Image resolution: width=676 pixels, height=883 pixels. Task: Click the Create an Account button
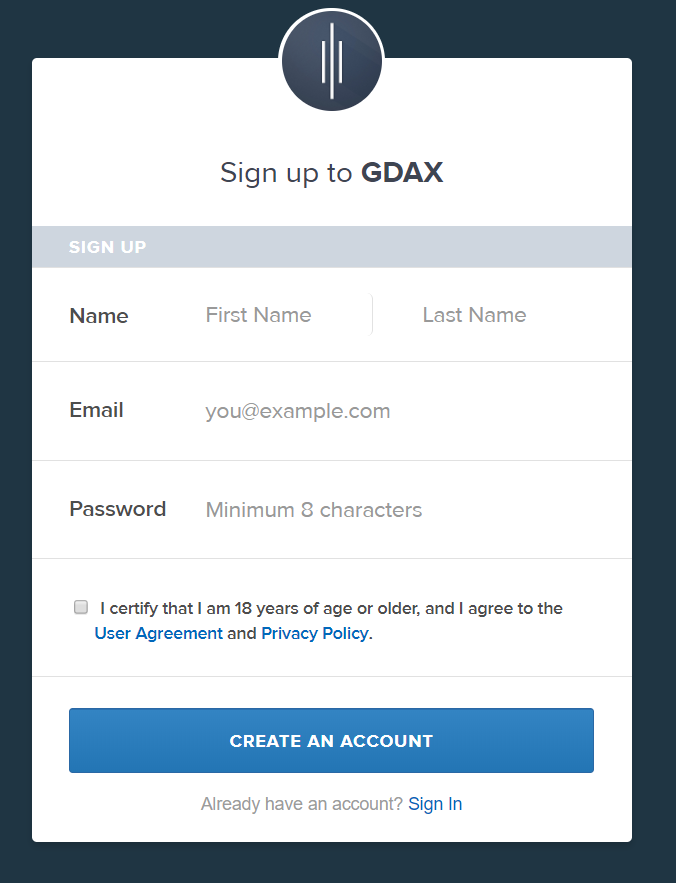coord(331,740)
